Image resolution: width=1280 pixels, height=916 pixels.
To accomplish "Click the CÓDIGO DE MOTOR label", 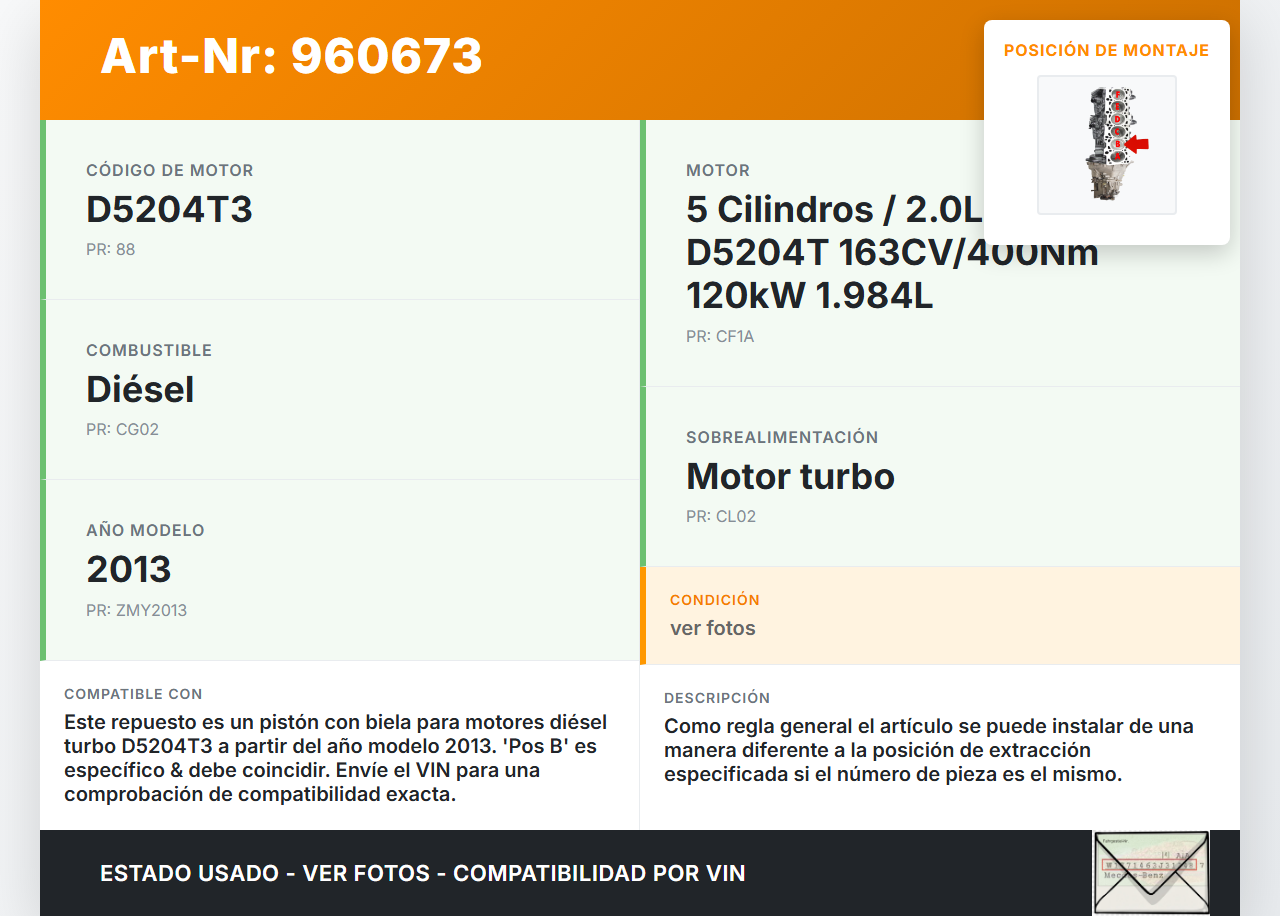I will coord(169,170).
